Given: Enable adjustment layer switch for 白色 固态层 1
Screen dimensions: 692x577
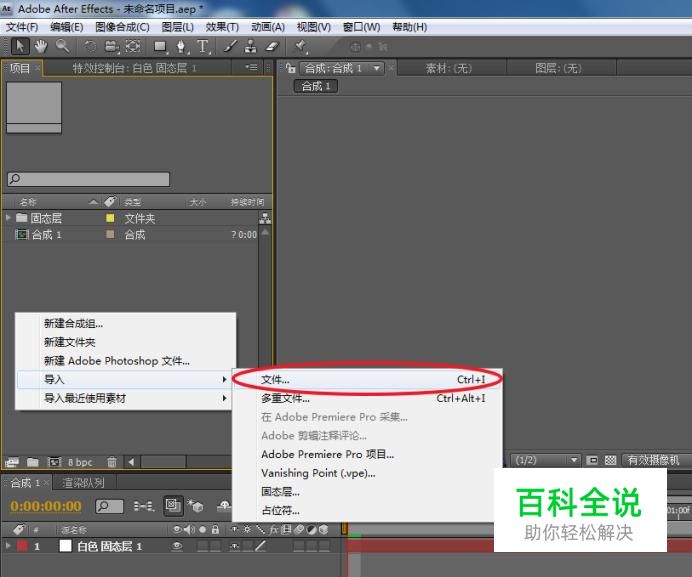Looking at the screenshot, I should pos(312,547).
